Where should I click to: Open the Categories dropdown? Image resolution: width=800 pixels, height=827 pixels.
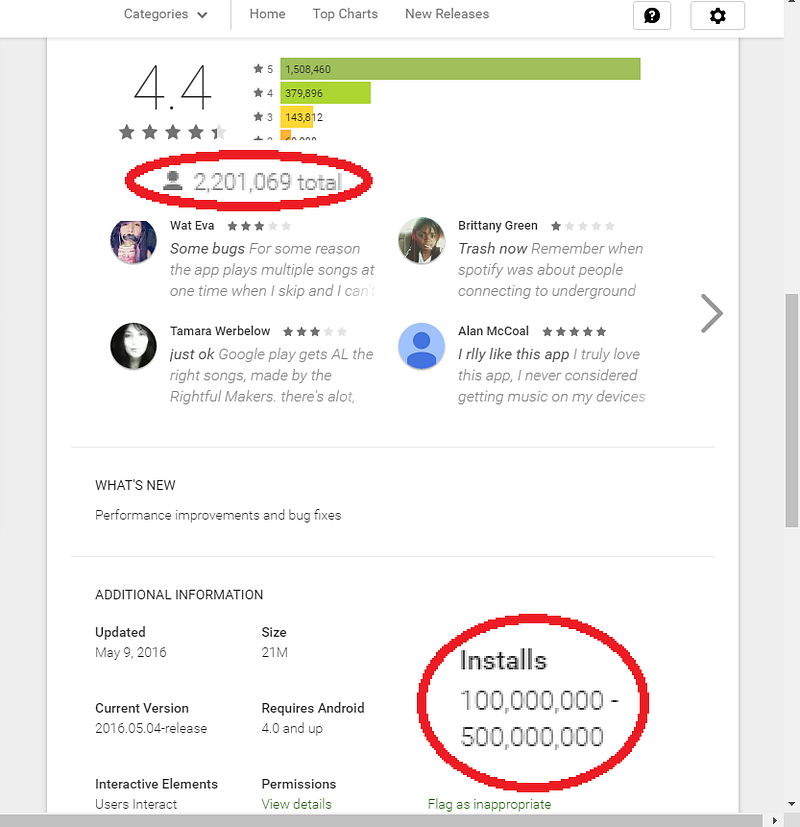pos(165,14)
